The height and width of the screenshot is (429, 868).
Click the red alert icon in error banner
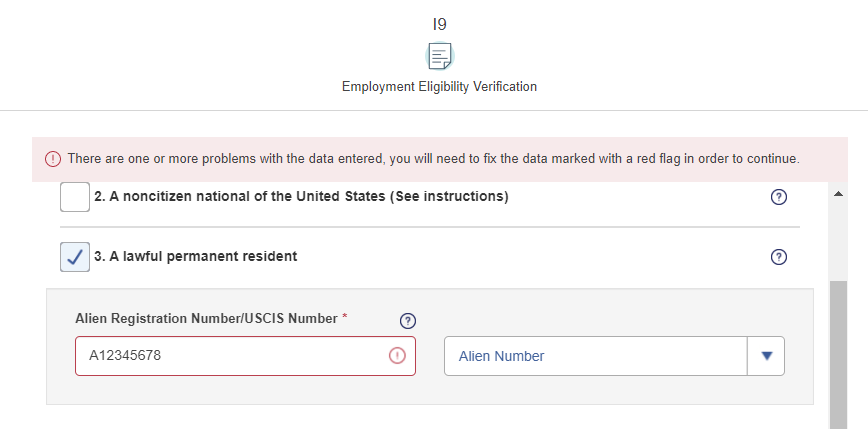tap(53, 159)
